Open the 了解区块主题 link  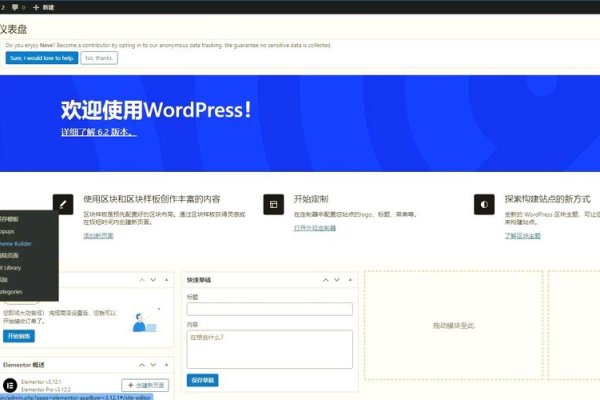[x=522, y=236]
